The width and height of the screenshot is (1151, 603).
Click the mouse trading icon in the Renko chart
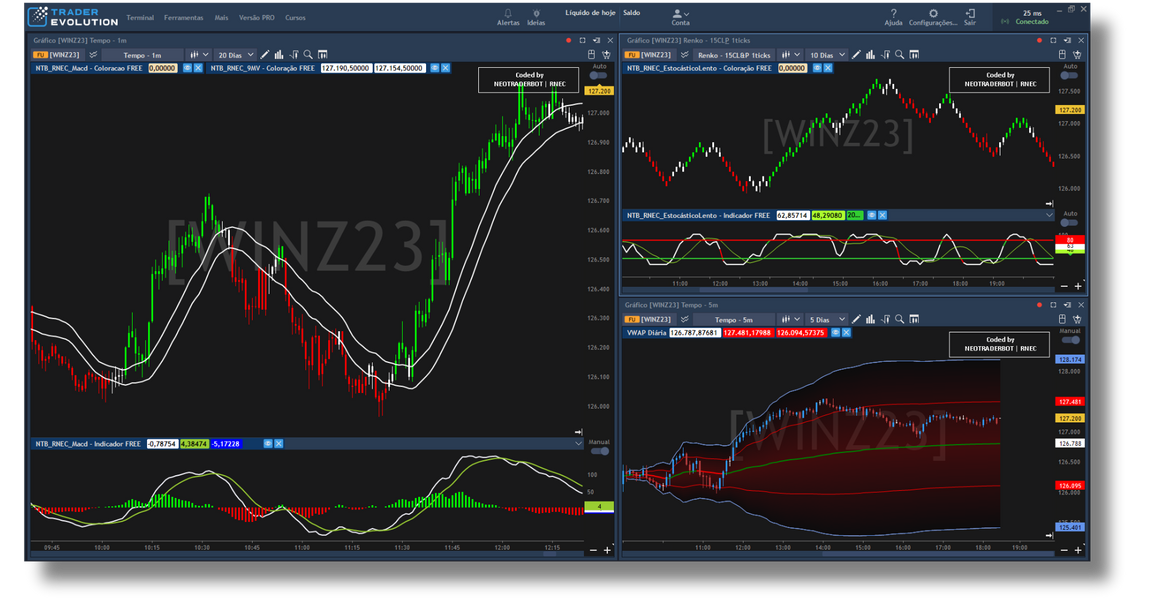pyautogui.click(x=1063, y=55)
